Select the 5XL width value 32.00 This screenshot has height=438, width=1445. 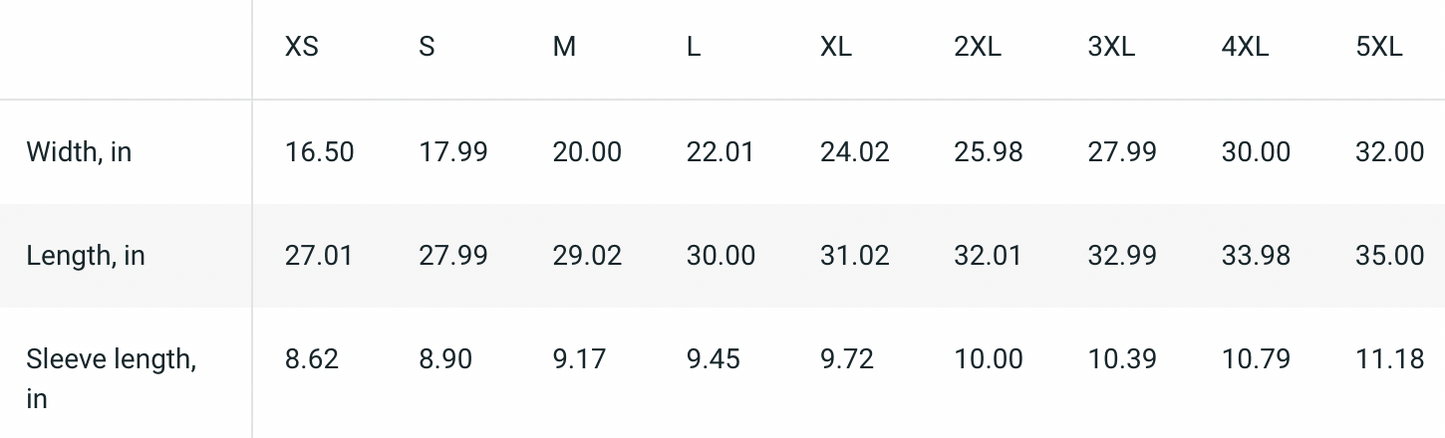tap(1389, 152)
